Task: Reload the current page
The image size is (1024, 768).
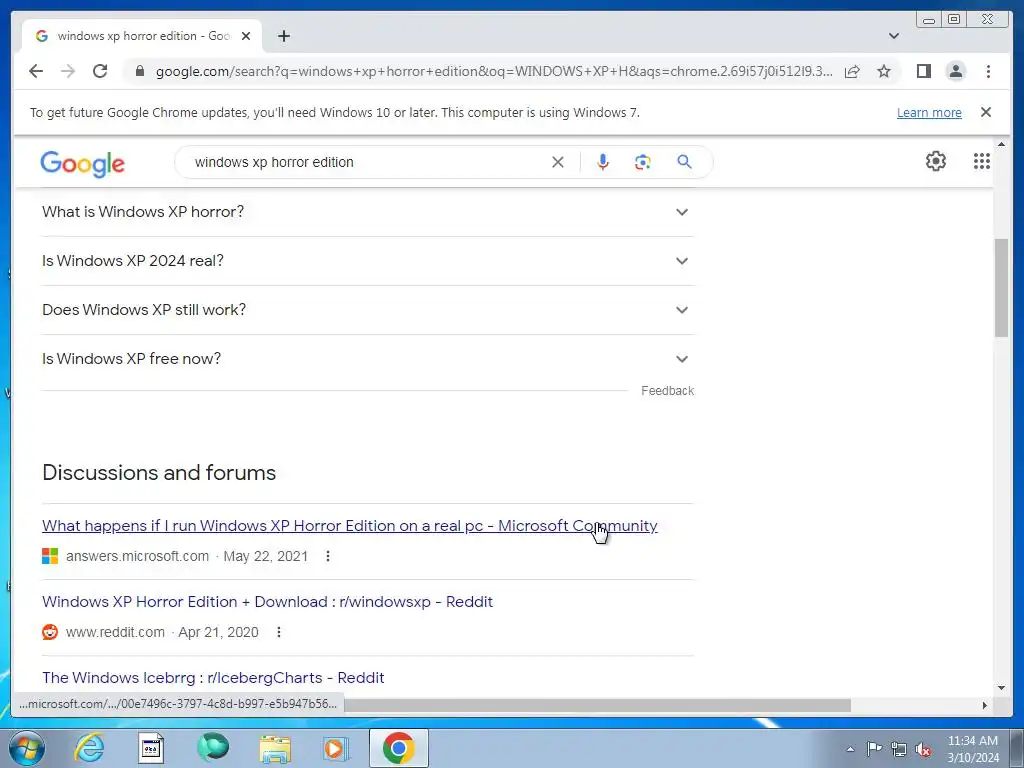Action: pos(100,71)
